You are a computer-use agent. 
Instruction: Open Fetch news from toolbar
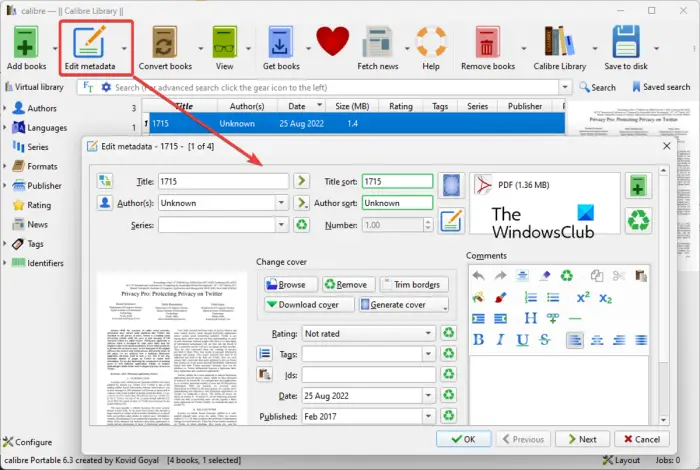[x=377, y=42]
